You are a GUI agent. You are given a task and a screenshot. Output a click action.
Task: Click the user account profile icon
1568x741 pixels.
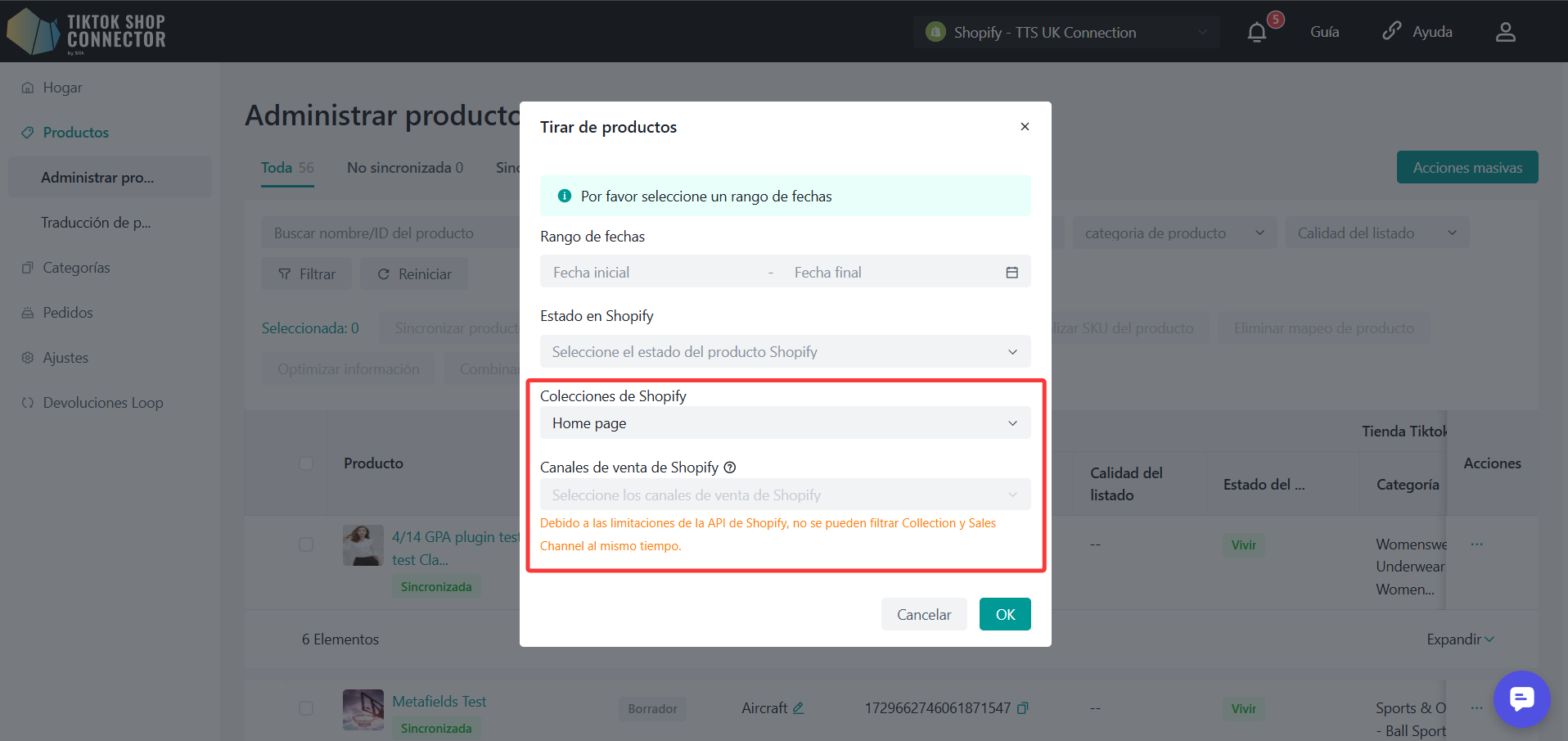click(x=1505, y=32)
